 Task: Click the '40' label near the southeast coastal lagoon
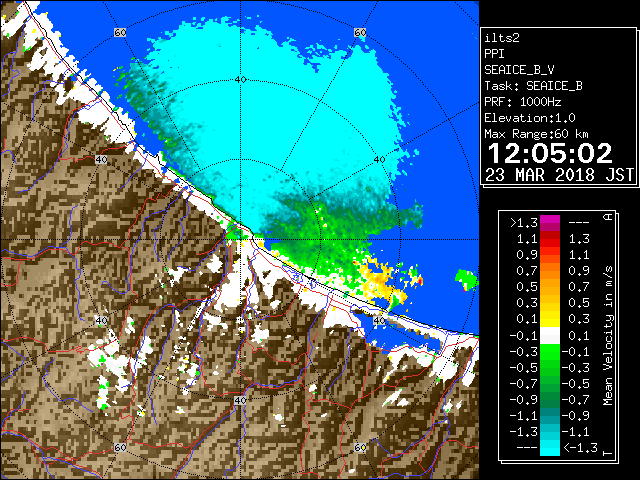[x=380, y=320]
